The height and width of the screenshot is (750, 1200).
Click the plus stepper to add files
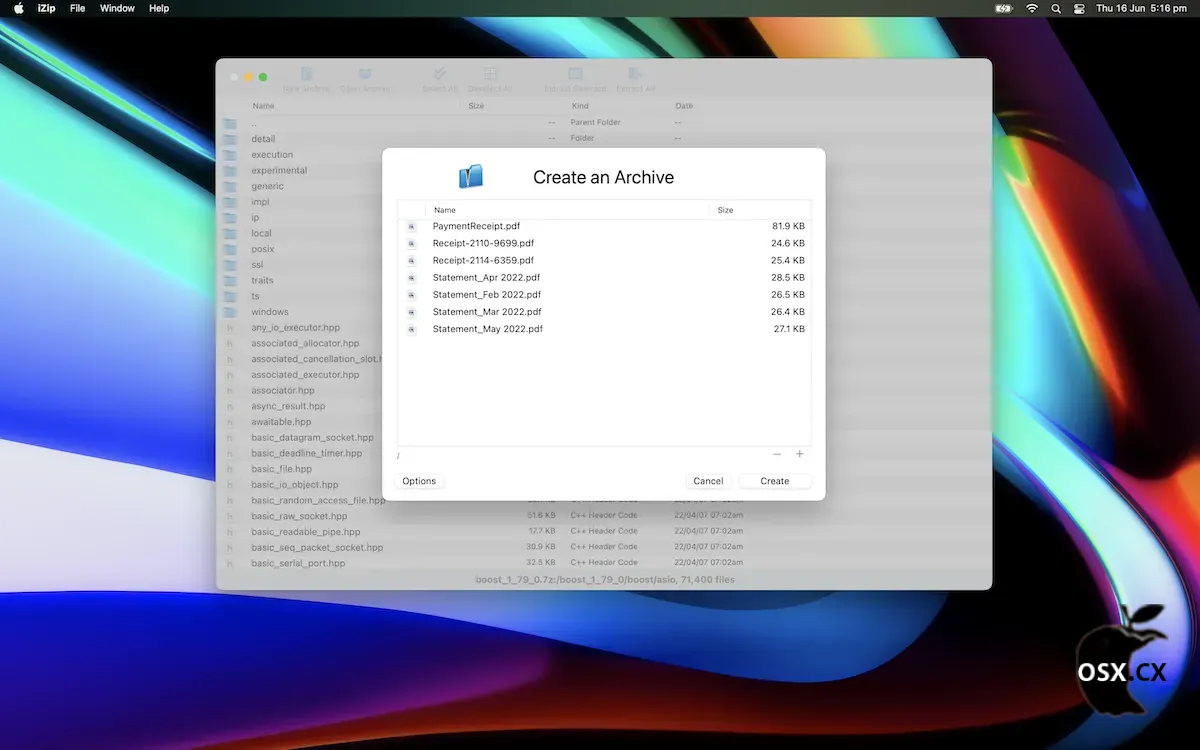coord(799,454)
